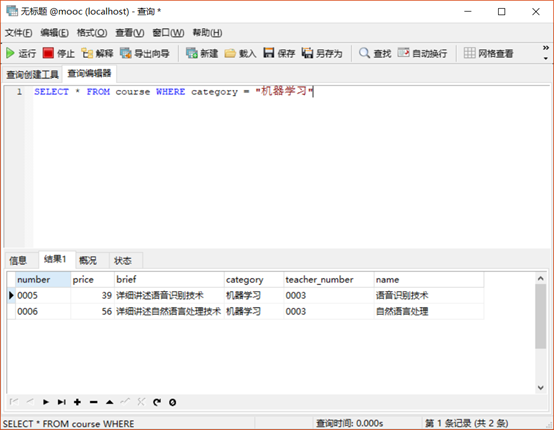Open the 解释 explain tool
This screenshot has width=554, height=430.
click(97, 53)
